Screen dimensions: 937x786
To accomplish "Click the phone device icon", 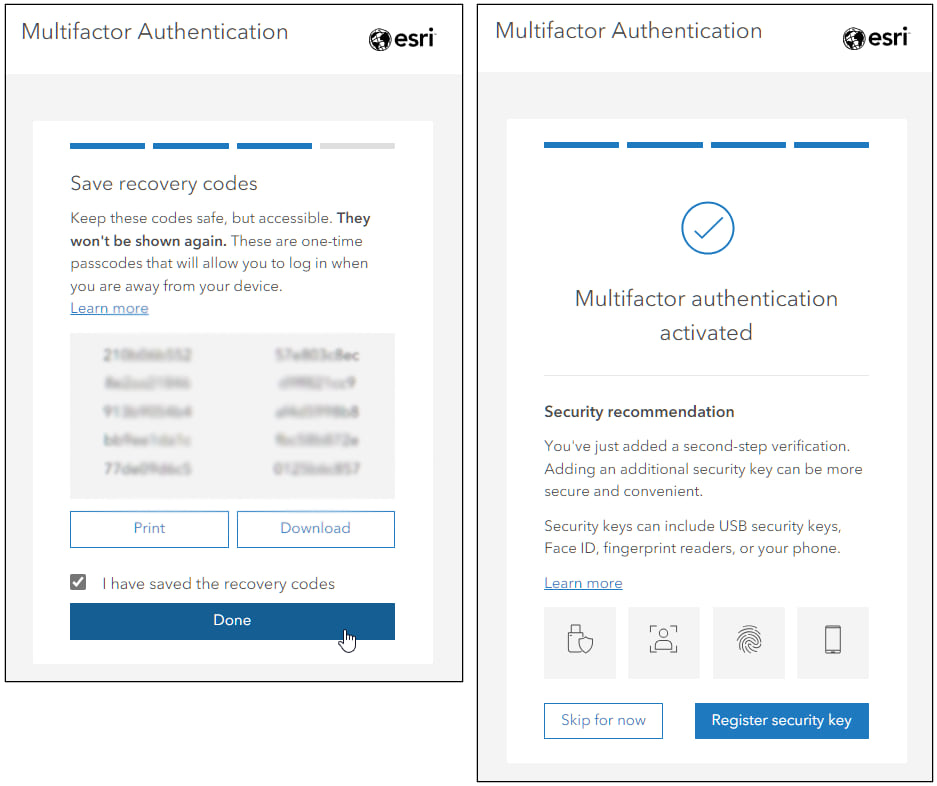I will point(832,643).
